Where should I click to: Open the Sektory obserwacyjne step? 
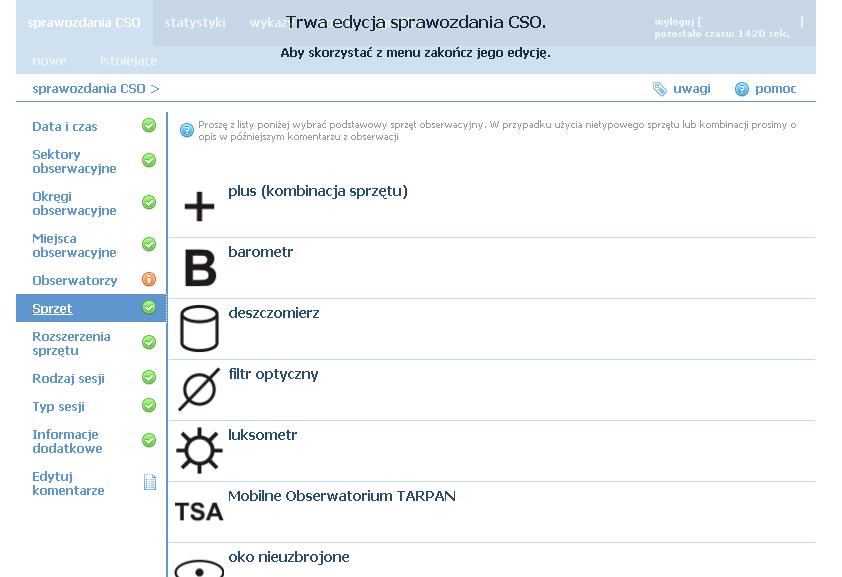pyautogui.click(x=74, y=162)
